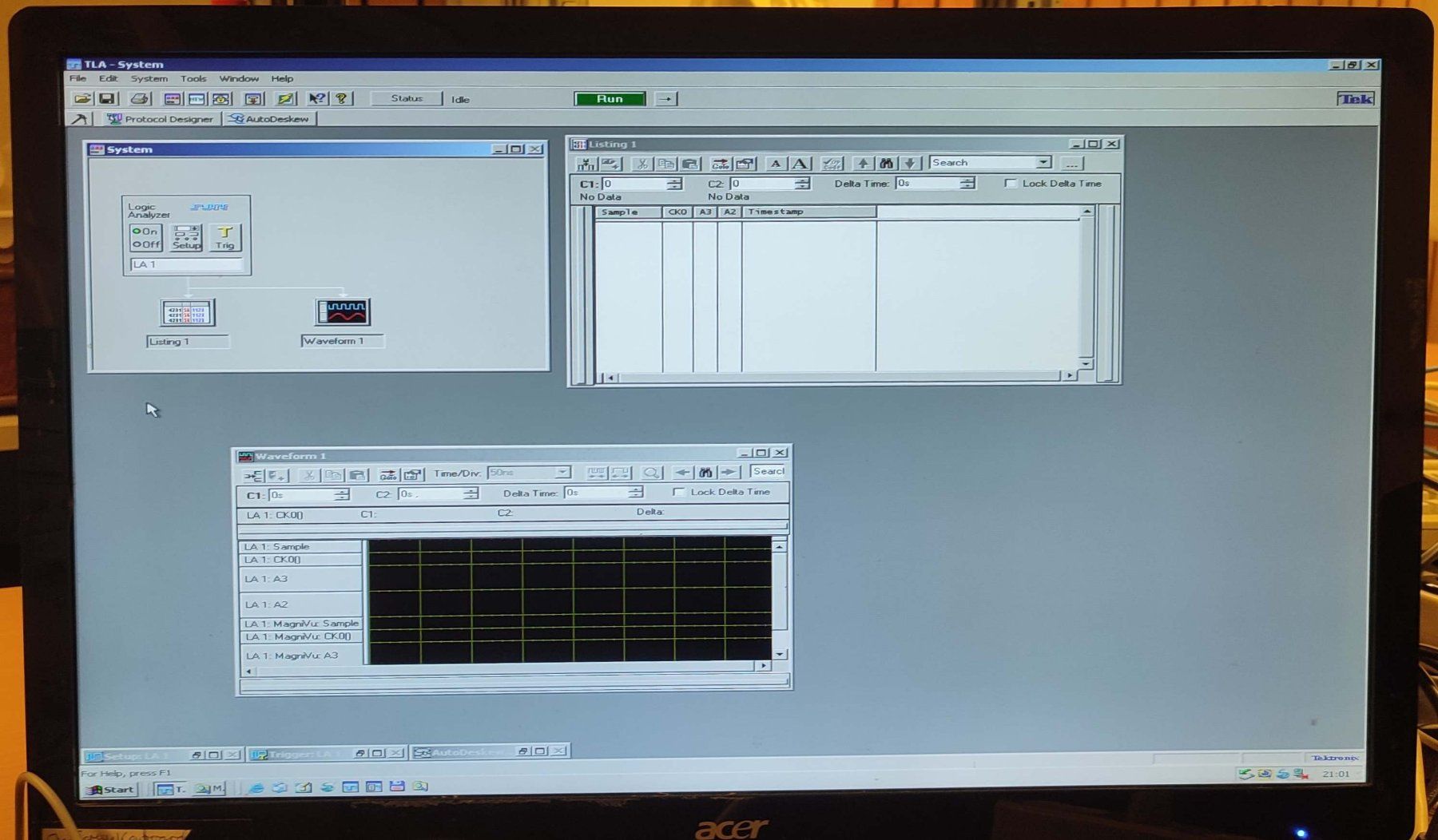Search forward with down arrow in Listing 1
Screen dimensions: 1438x840
coord(909,164)
